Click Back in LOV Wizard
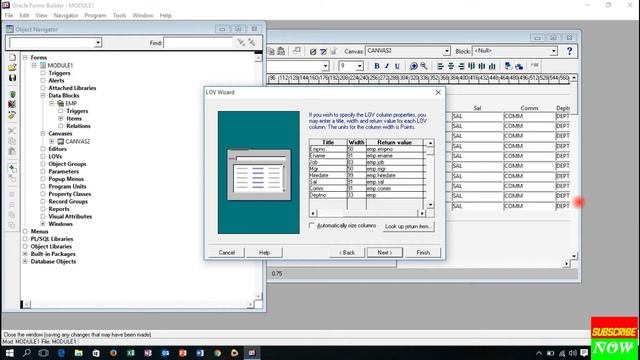The height and width of the screenshot is (360, 640). coord(347,253)
